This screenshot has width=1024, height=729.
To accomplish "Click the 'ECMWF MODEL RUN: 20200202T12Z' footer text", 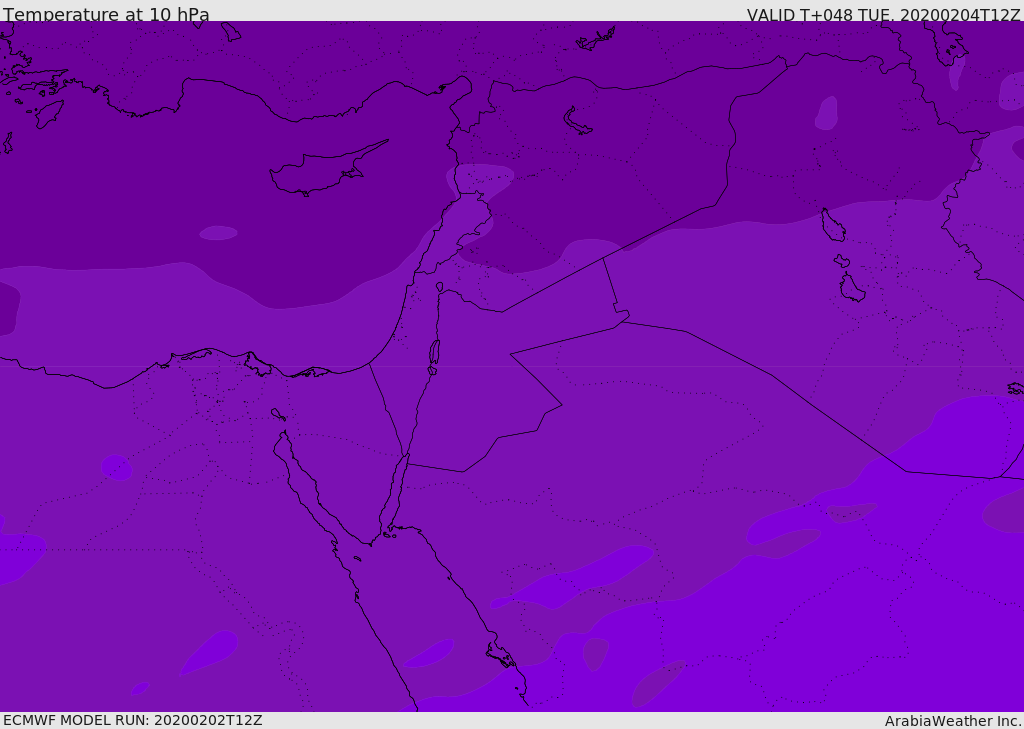I will click(x=133, y=720).
